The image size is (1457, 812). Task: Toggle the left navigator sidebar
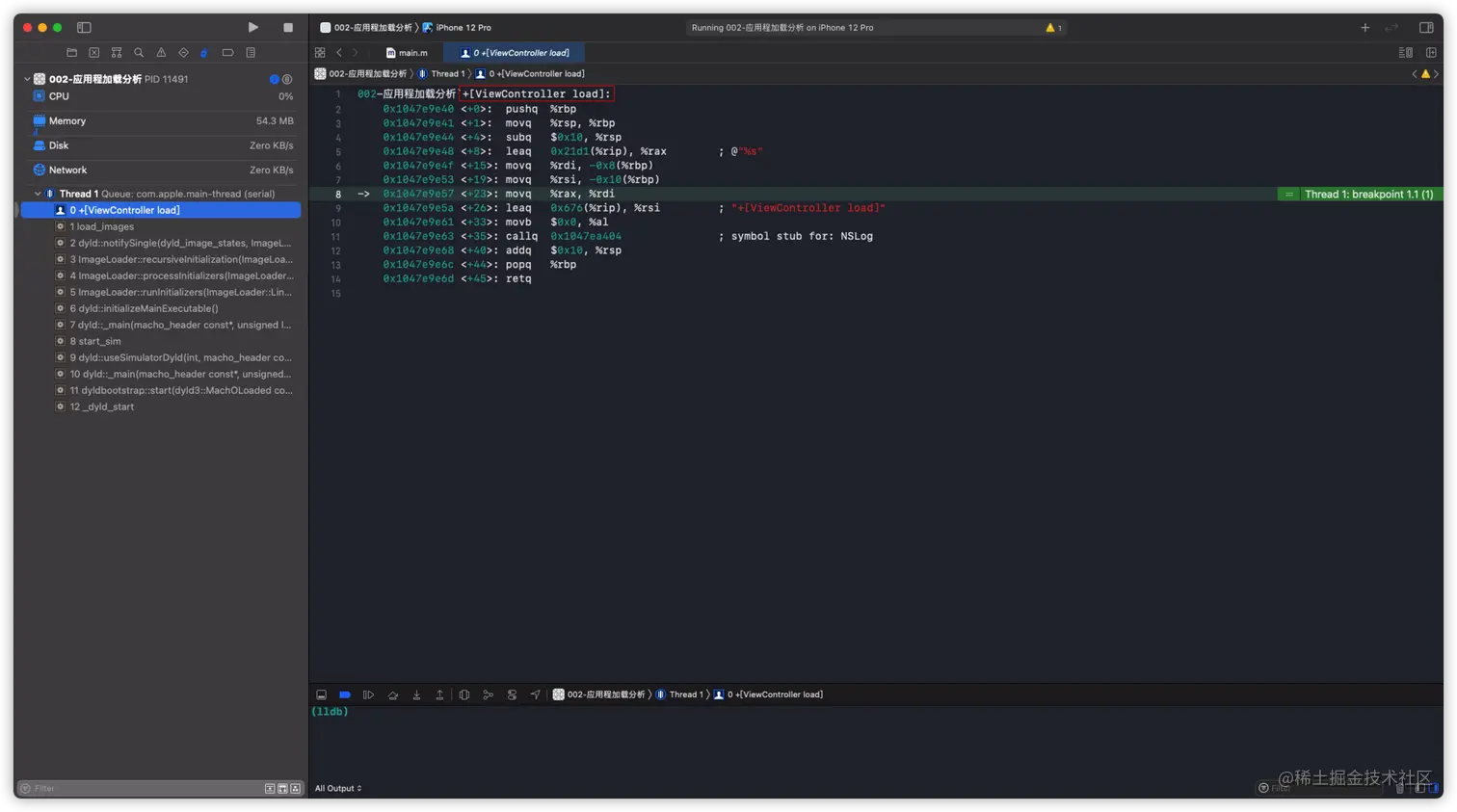point(84,27)
